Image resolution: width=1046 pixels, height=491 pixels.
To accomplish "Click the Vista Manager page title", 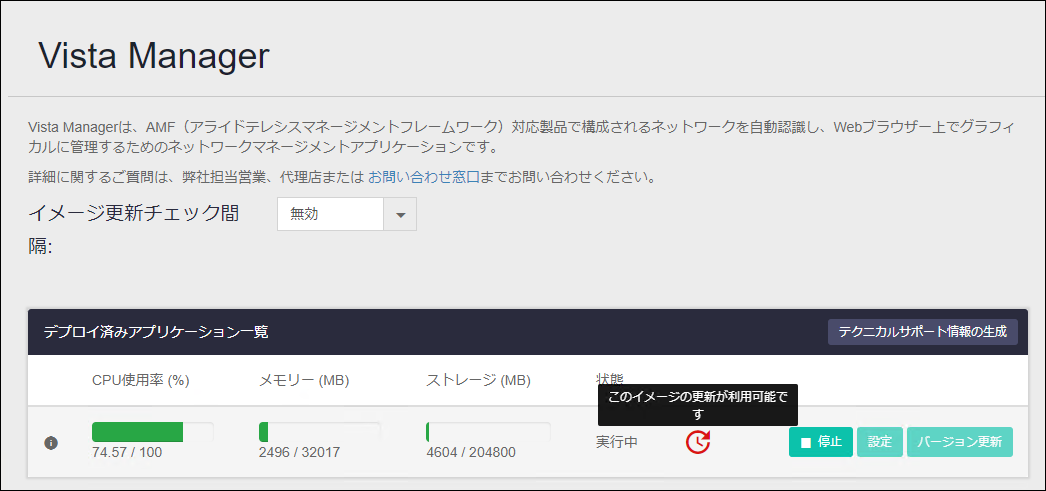I will point(154,56).
